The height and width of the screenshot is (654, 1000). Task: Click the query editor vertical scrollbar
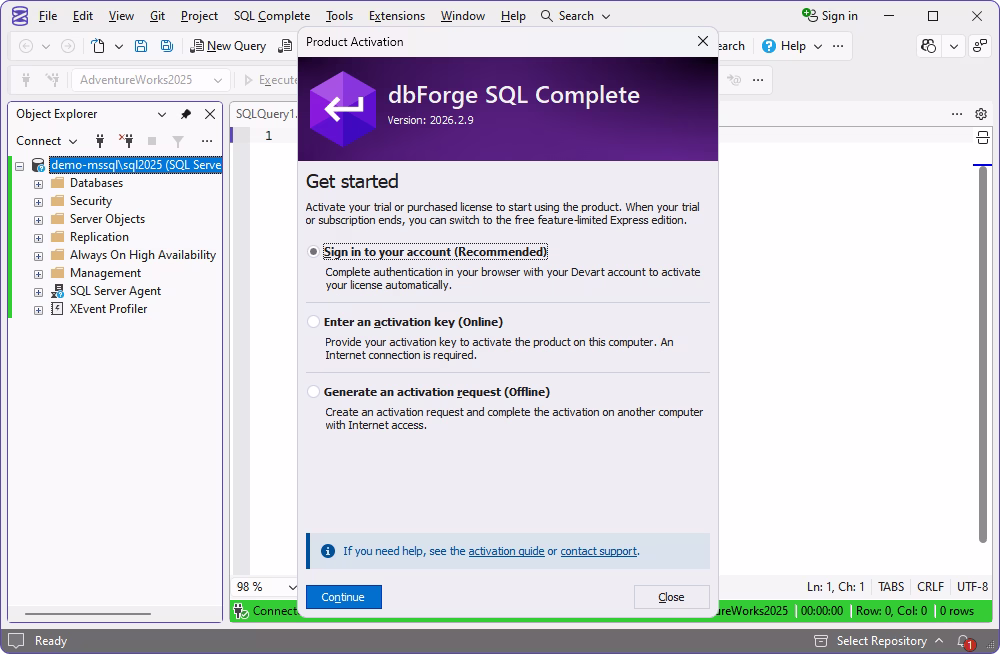point(983,354)
